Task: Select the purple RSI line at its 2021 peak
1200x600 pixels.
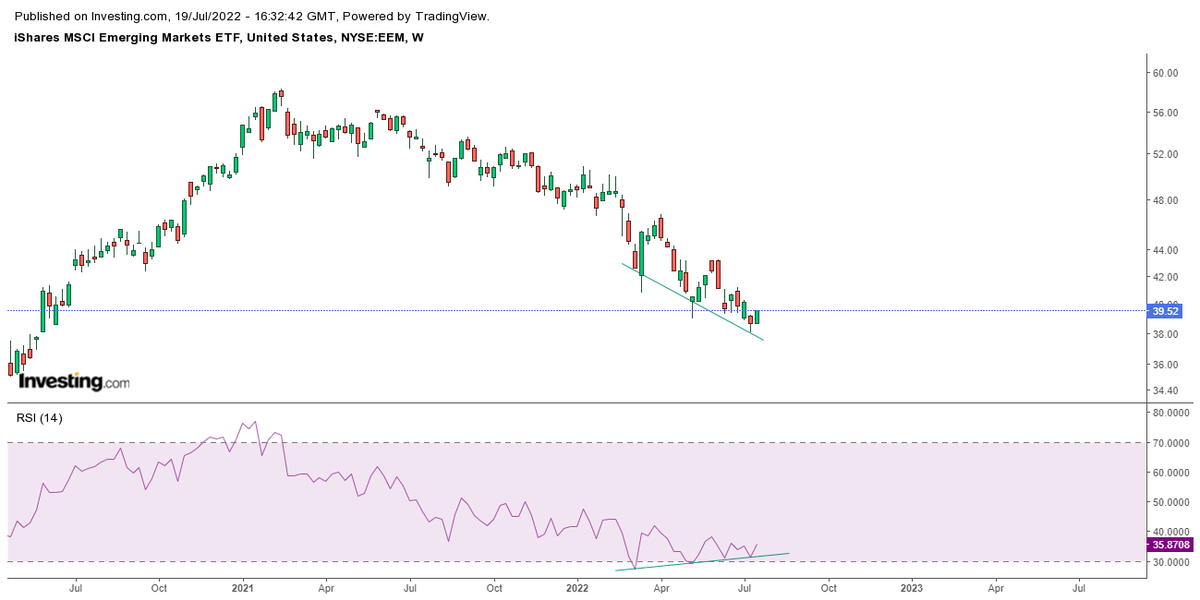Action: point(255,422)
